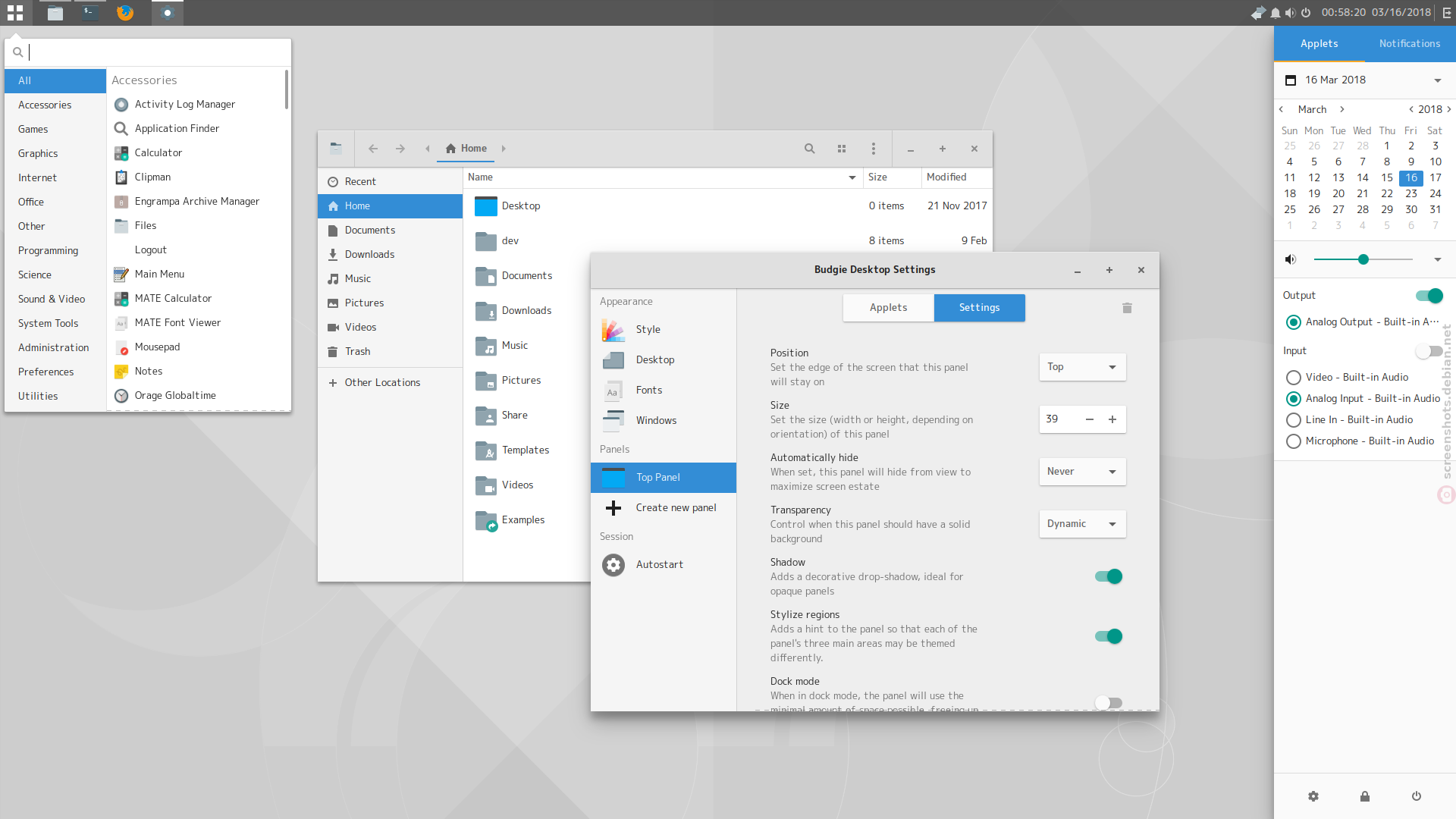The image size is (1456, 819).
Task: Open the terminal launcher in top panel
Action: 90,13
